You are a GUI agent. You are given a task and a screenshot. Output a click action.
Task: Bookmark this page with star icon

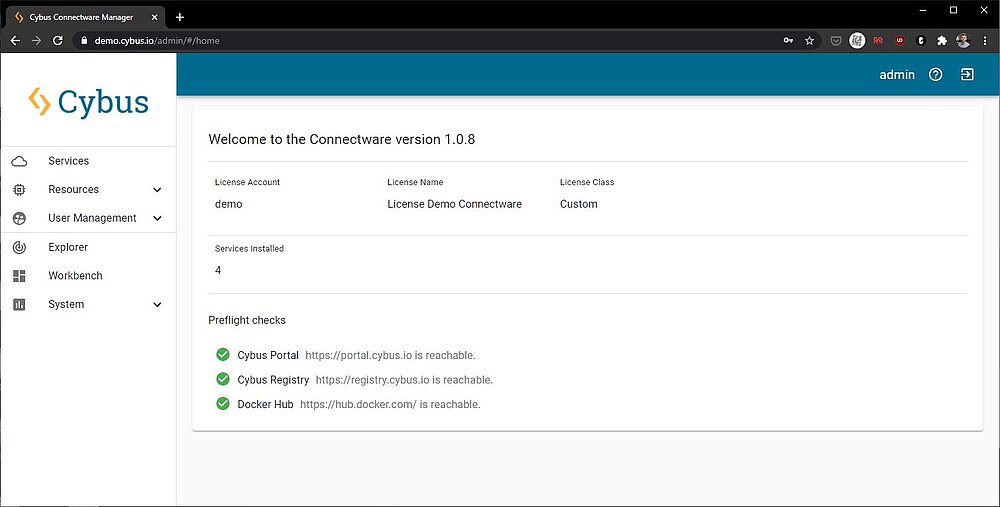809,41
